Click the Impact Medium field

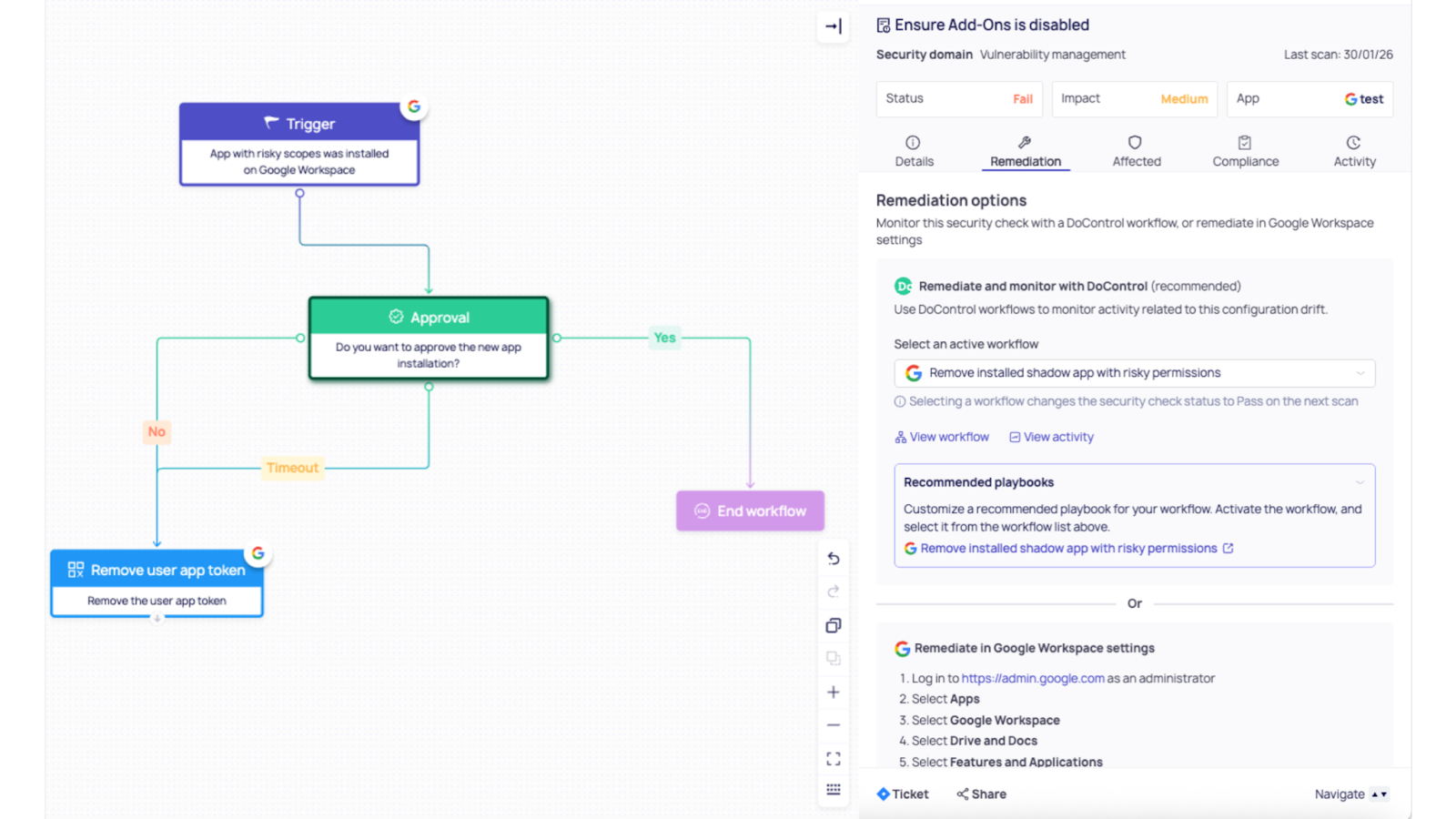point(1134,99)
